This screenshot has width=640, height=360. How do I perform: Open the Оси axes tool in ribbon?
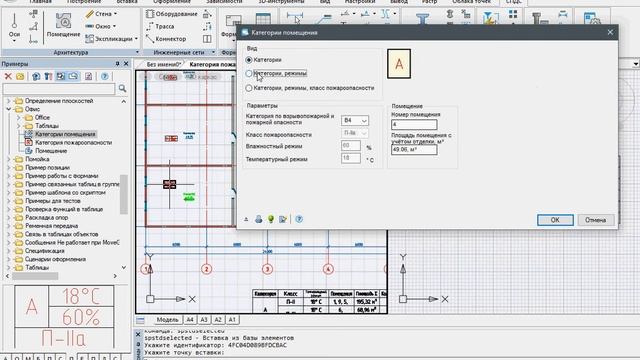click(14, 26)
